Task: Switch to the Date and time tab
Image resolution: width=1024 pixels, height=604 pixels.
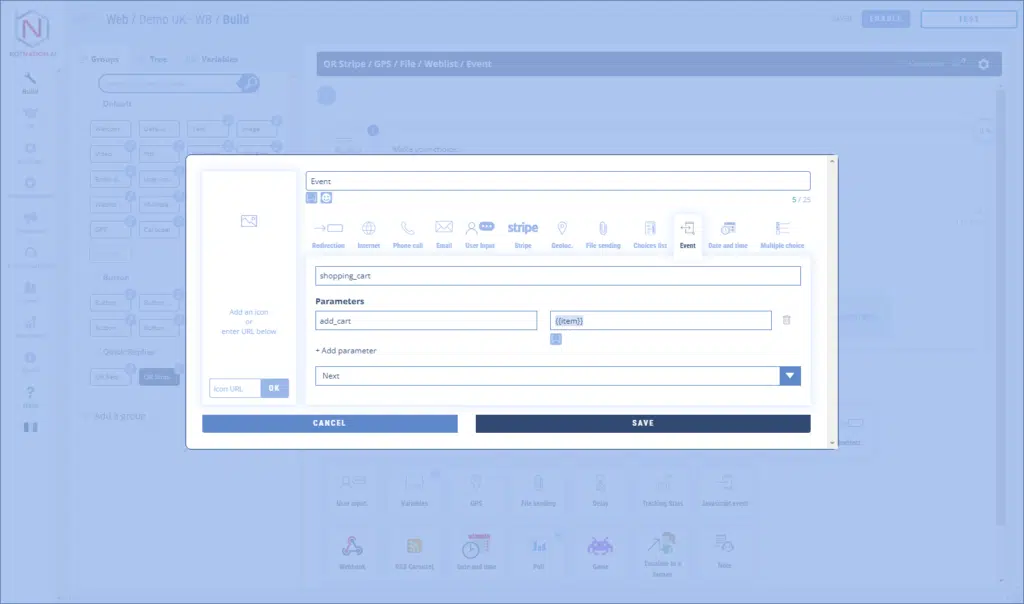Action: pos(728,233)
